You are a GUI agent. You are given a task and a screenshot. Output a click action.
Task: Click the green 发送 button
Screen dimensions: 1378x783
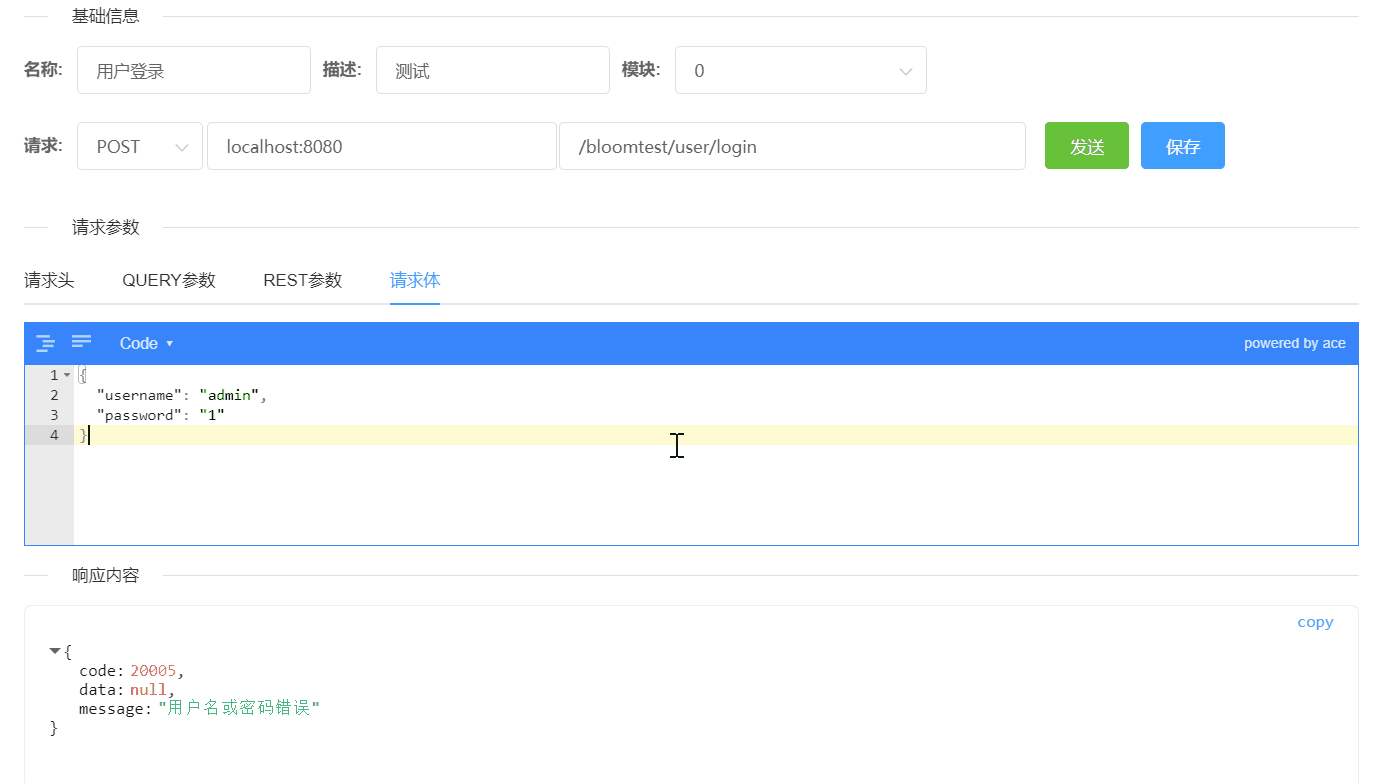[x=1087, y=146]
